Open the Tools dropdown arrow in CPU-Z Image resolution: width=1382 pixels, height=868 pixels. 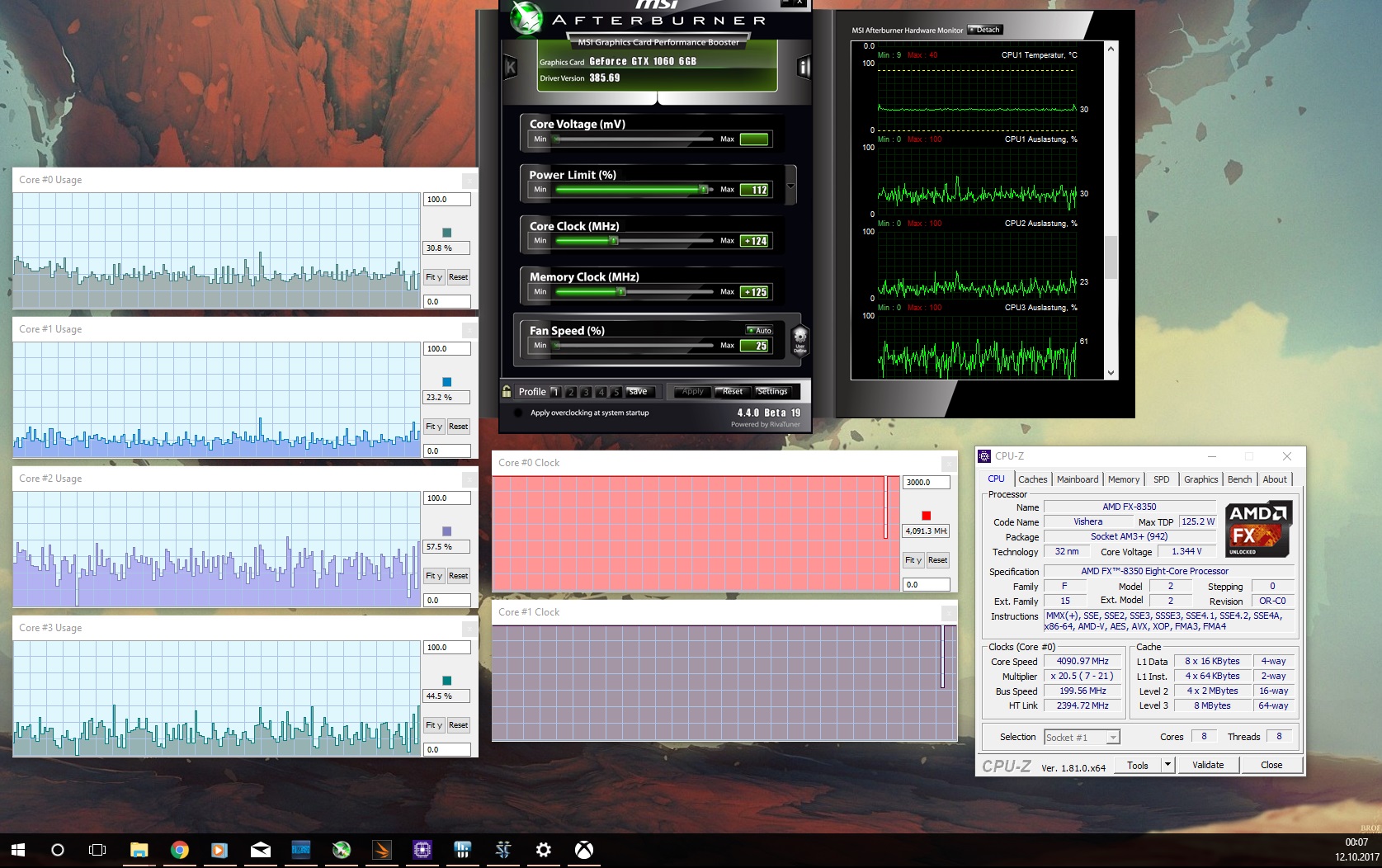tap(1167, 765)
